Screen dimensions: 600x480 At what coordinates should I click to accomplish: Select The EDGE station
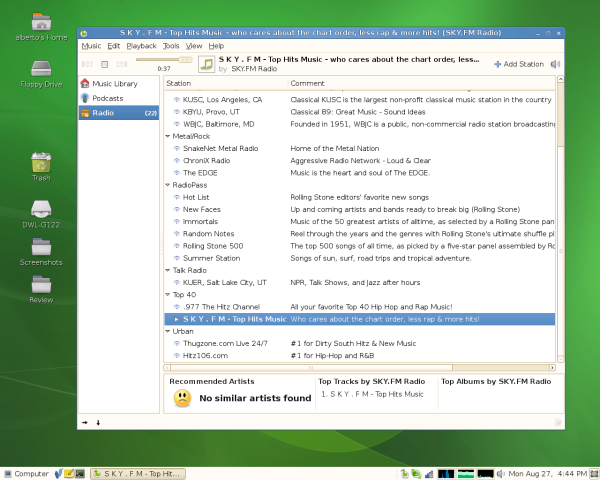click(x=360, y=173)
